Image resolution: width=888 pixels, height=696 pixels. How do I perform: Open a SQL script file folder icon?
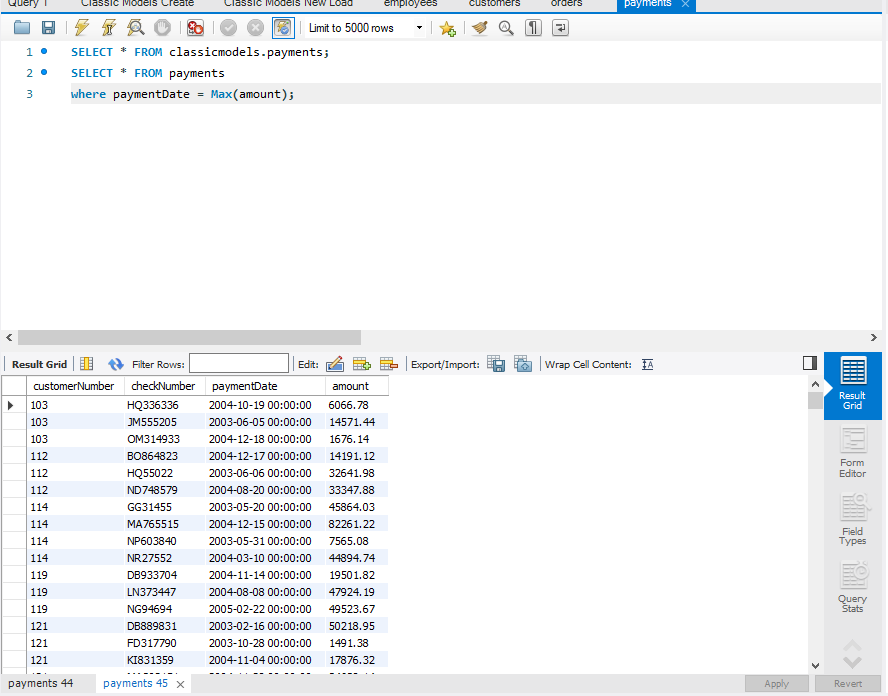tap(22, 28)
